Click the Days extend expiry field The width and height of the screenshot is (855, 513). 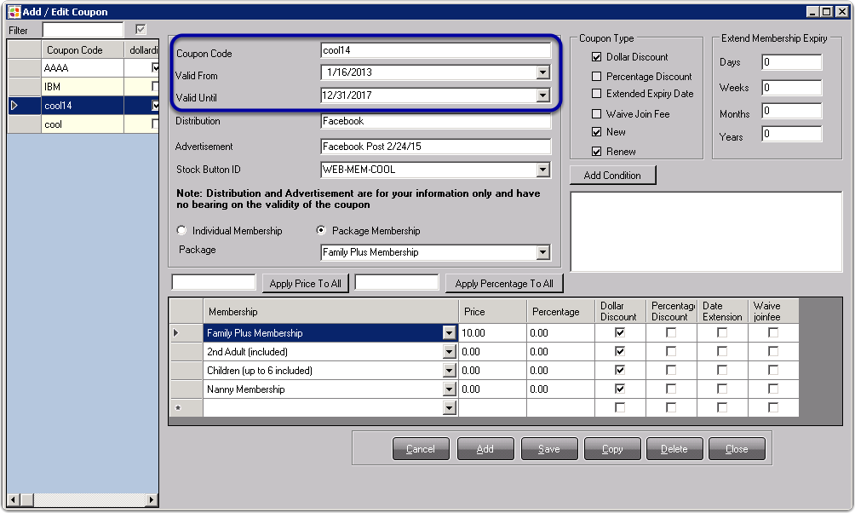click(791, 62)
